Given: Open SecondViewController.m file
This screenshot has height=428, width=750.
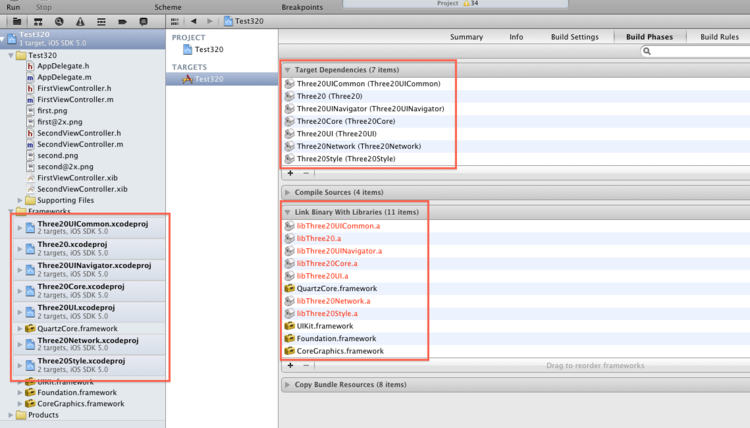Looking at the screenshot, I should click(x=80, y=144).
